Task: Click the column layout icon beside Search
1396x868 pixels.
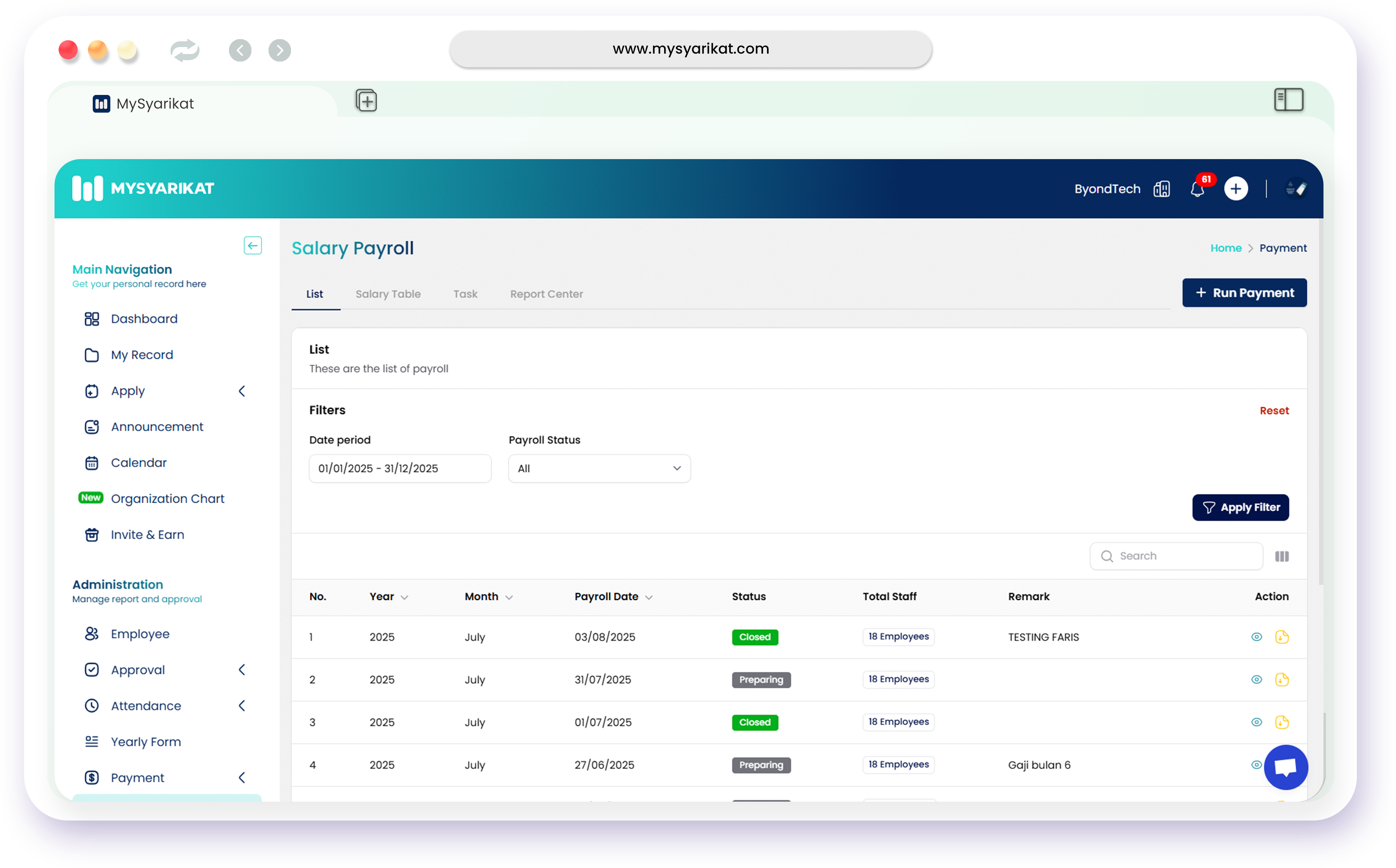Action: [1282, 556]
